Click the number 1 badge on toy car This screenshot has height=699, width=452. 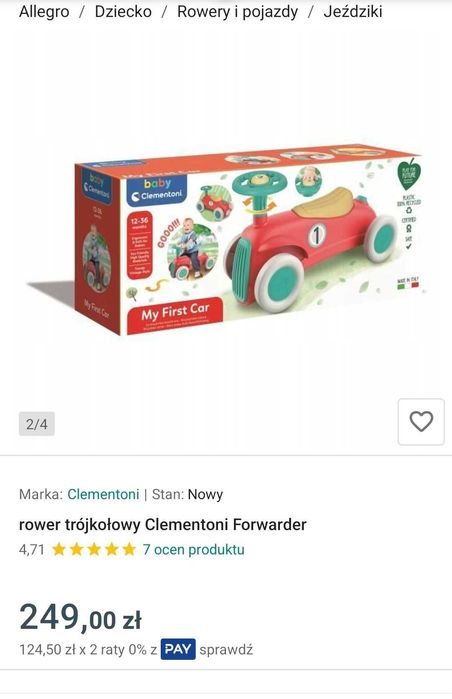[317, 235]
